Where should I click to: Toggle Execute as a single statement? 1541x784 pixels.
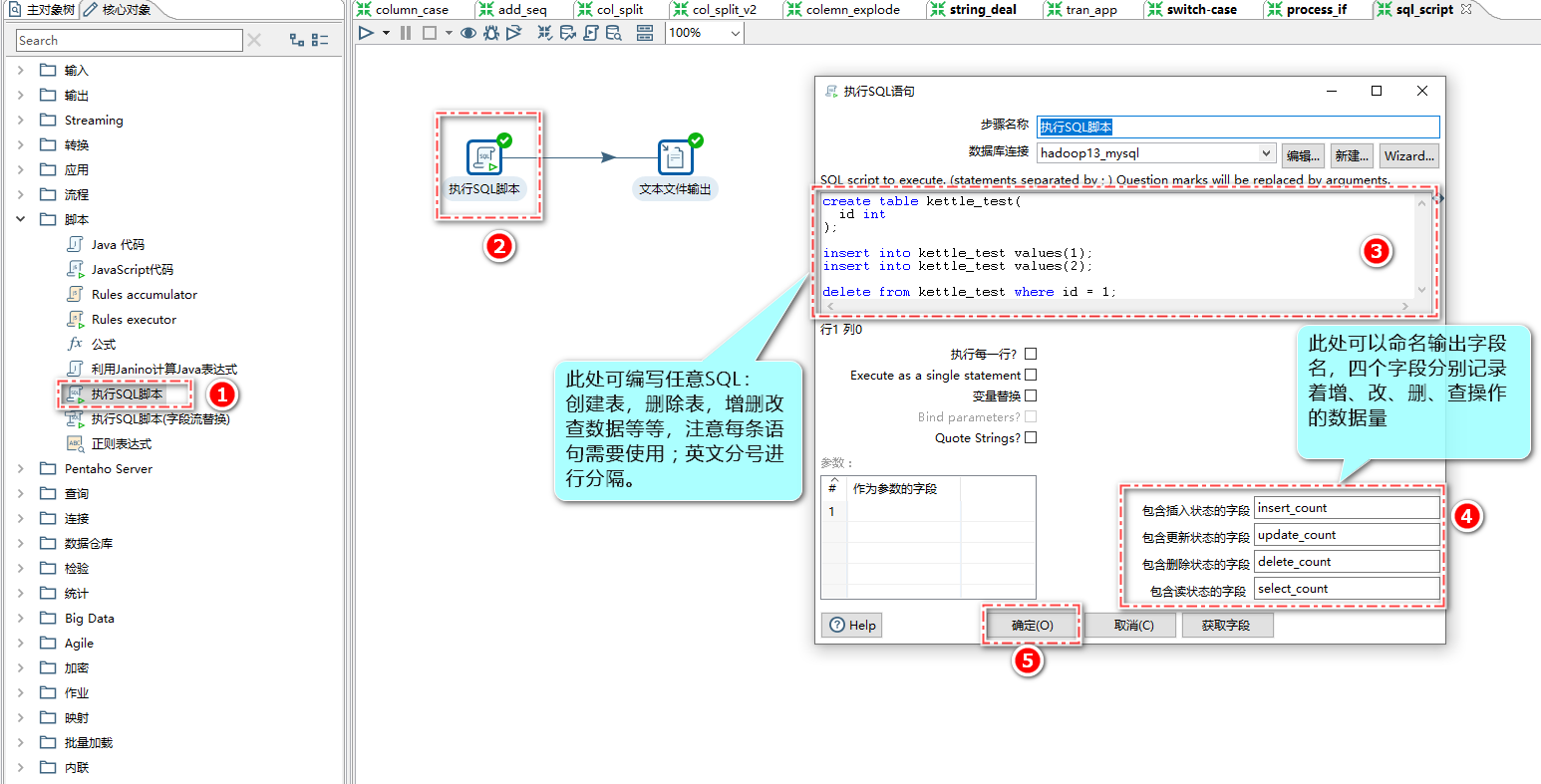point(1031,375)
